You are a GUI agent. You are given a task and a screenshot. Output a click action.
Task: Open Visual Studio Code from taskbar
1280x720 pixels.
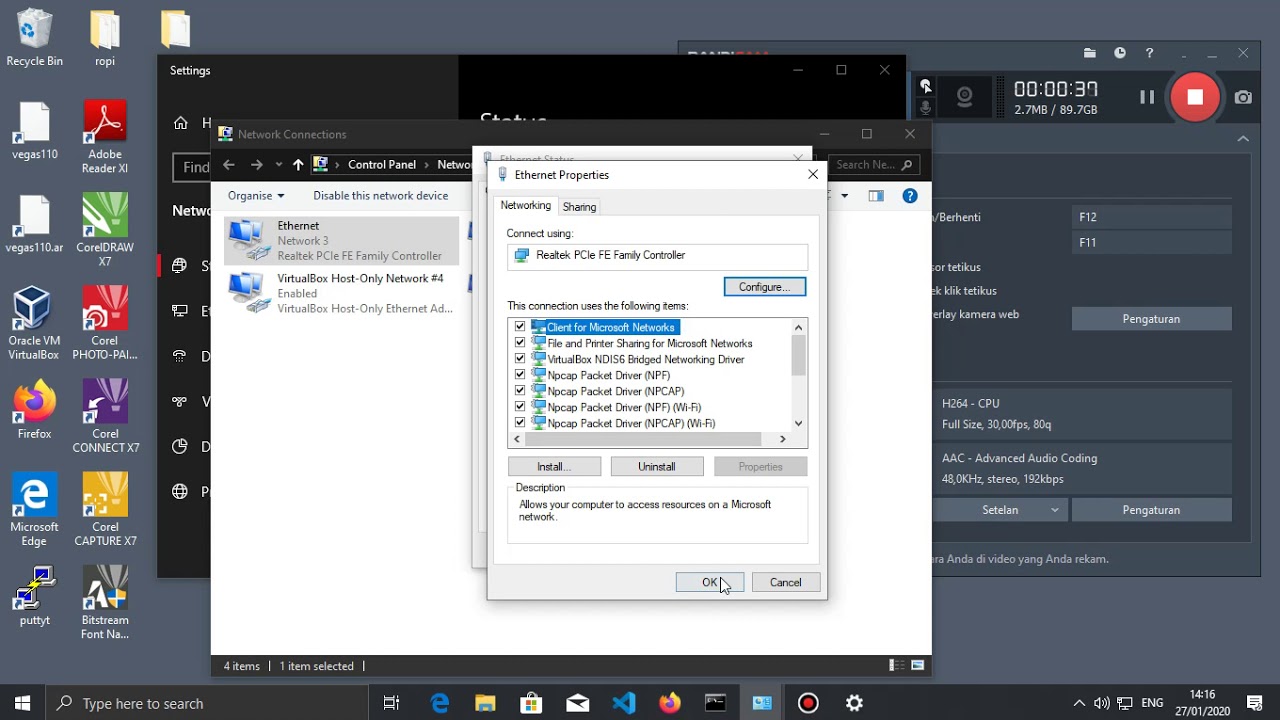pyautogui.click(x=624, y=703)
